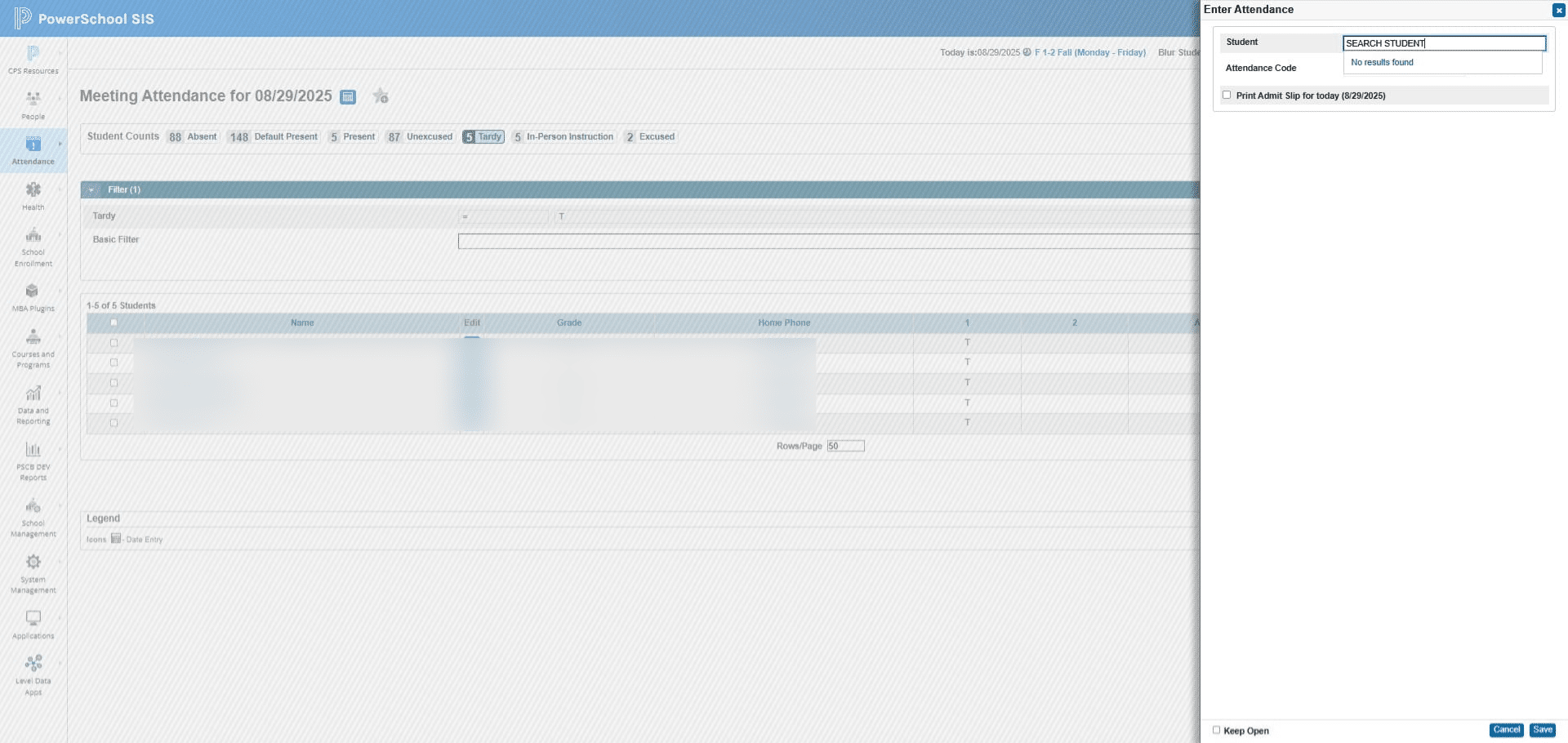
Task: Enable Print Admit Slip for today checkbox
Action: [1227, 95]
